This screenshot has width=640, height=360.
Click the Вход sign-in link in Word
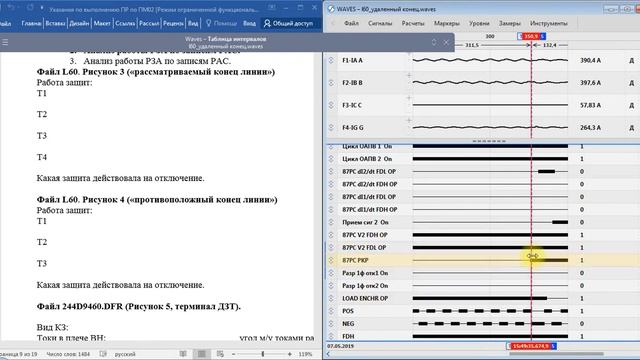(x=249, y=24)
